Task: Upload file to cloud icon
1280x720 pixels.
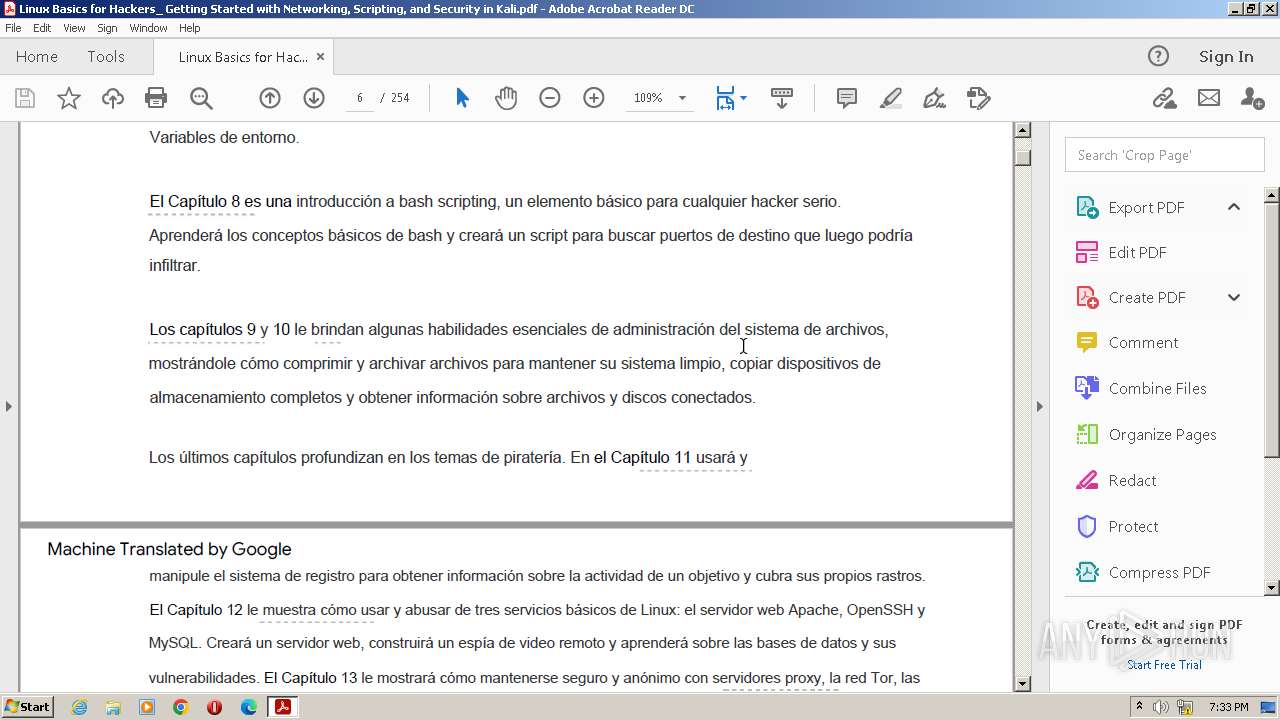Action: 113,98
